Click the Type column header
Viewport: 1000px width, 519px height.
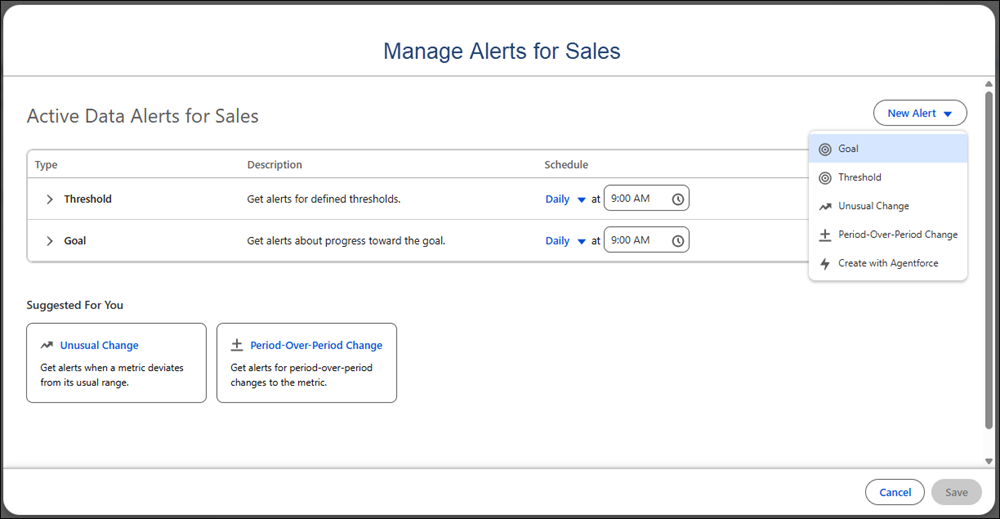coord(46,164)
